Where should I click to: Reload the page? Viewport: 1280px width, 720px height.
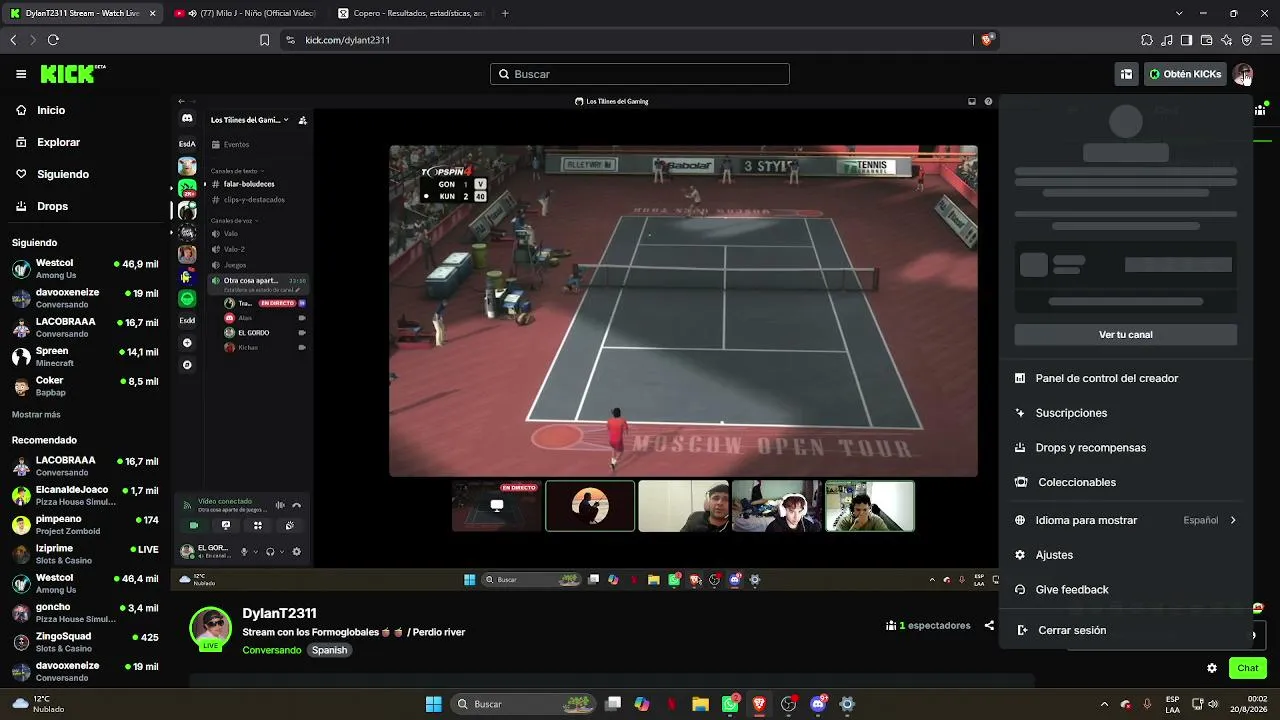point(53,40)
